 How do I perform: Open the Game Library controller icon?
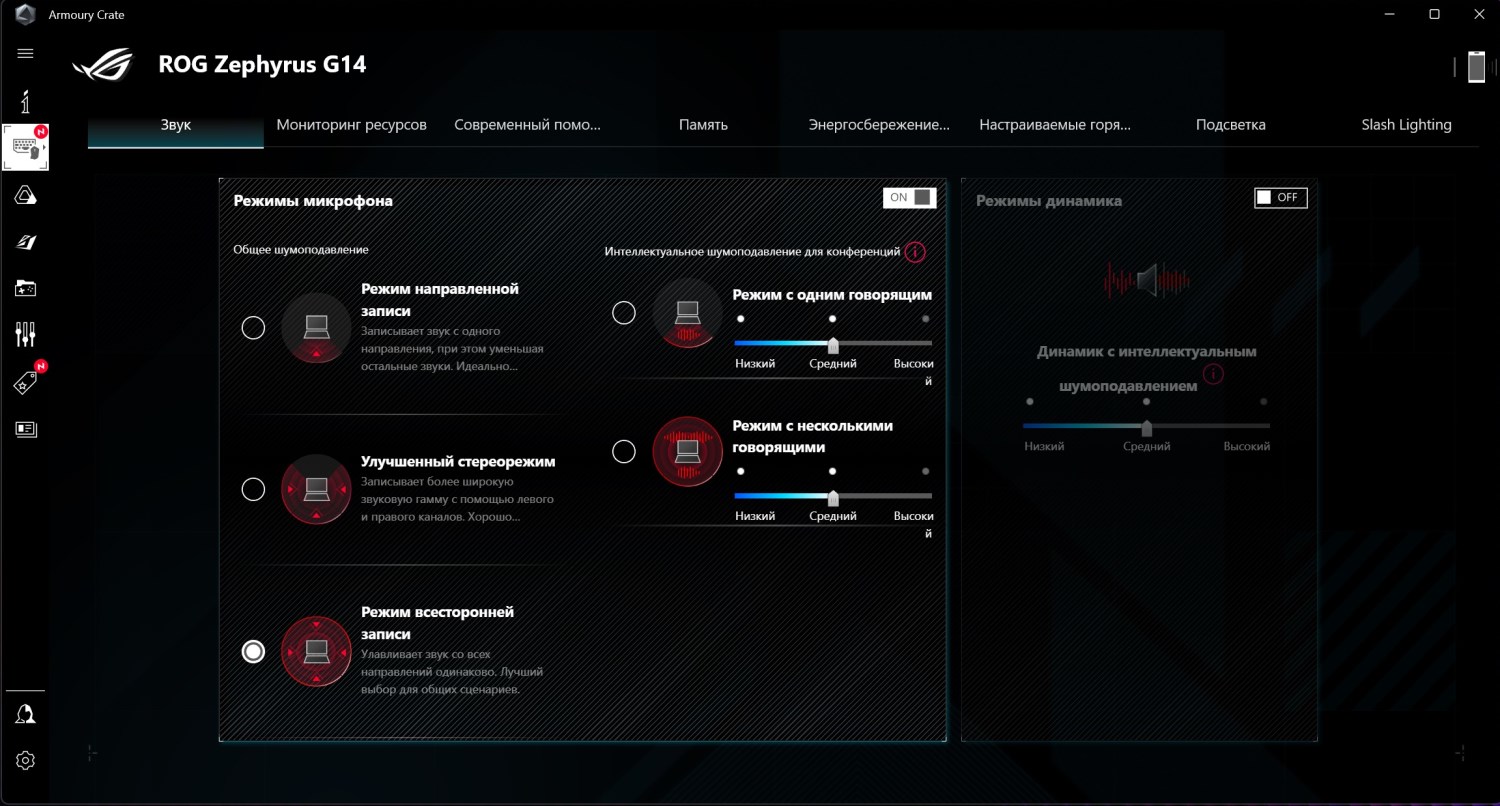tap(26, 288)
